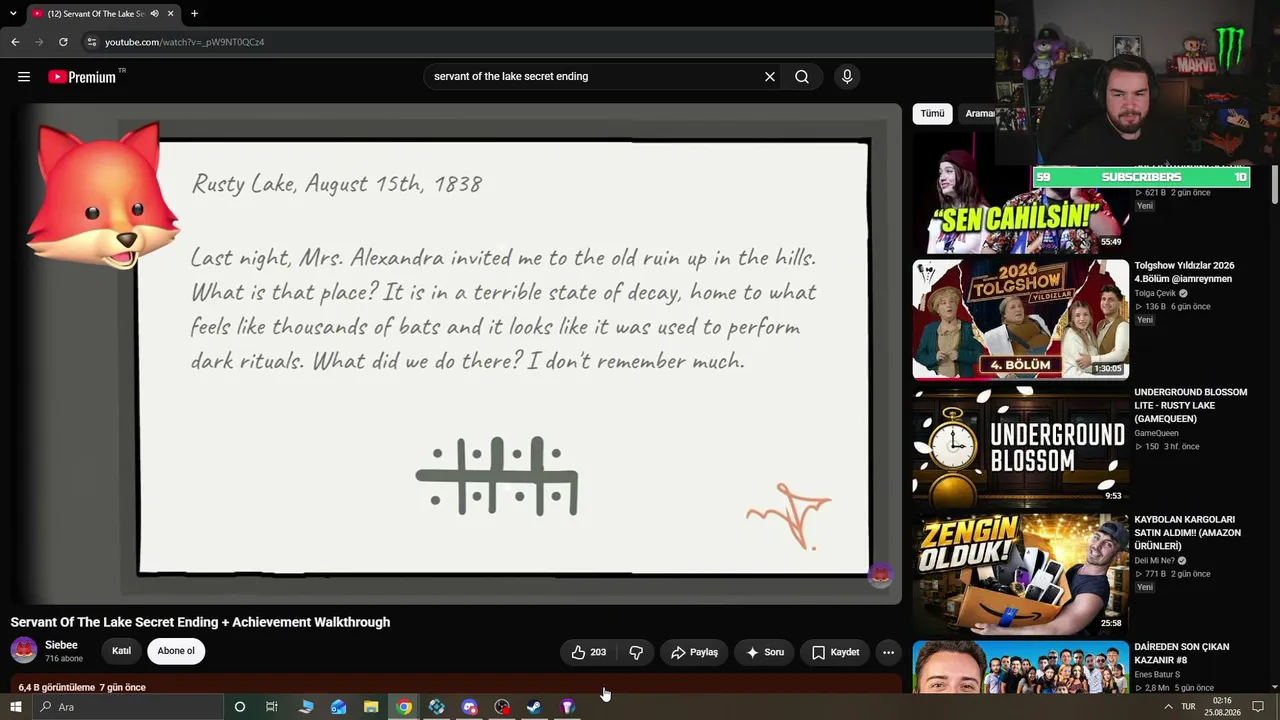Select the Tümü filter chip
Screen dimensions: 1280x720
(932, 114)
